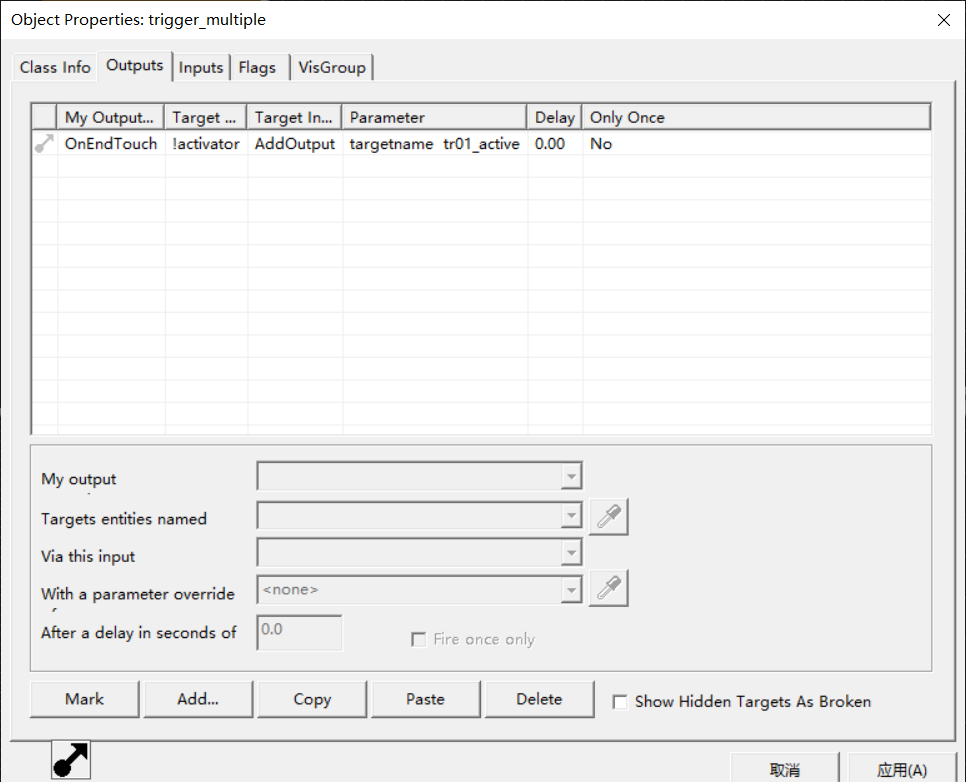Click the Copy button
Screen dimensions: 966x782
(312, 699)
